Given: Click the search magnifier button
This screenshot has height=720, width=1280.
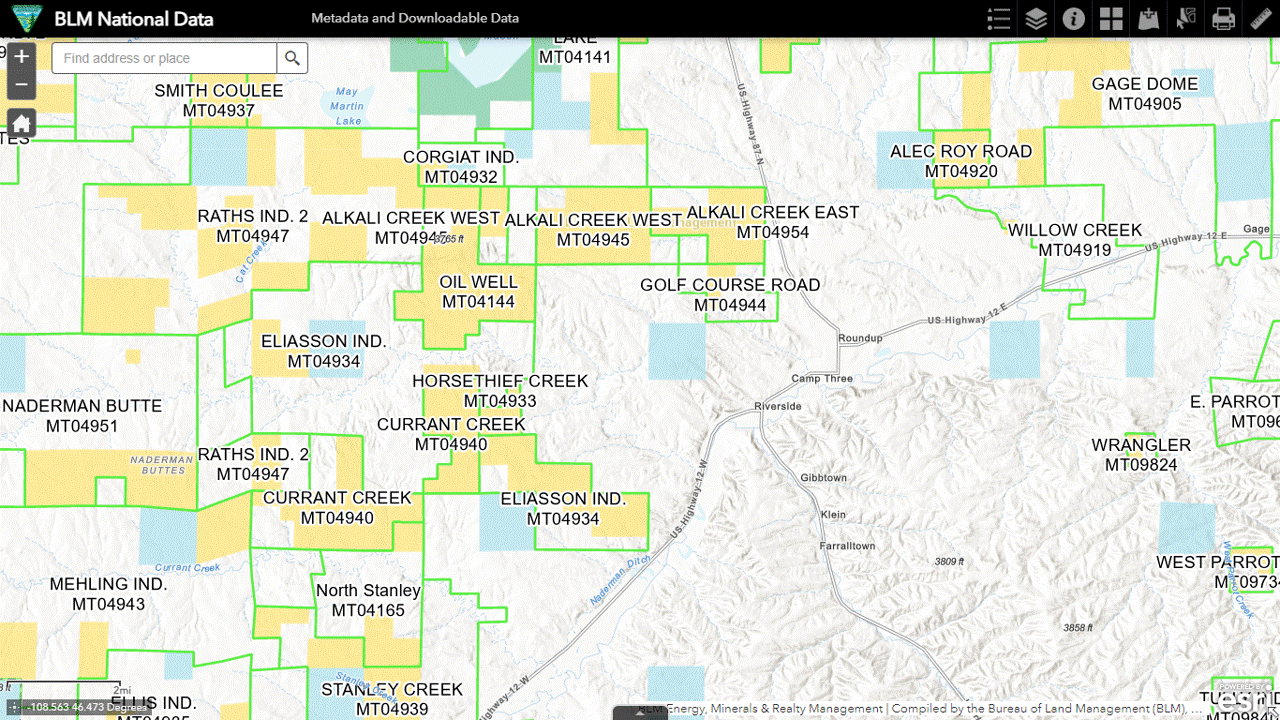Looking at the screenshot, I should tap(292, 58).
